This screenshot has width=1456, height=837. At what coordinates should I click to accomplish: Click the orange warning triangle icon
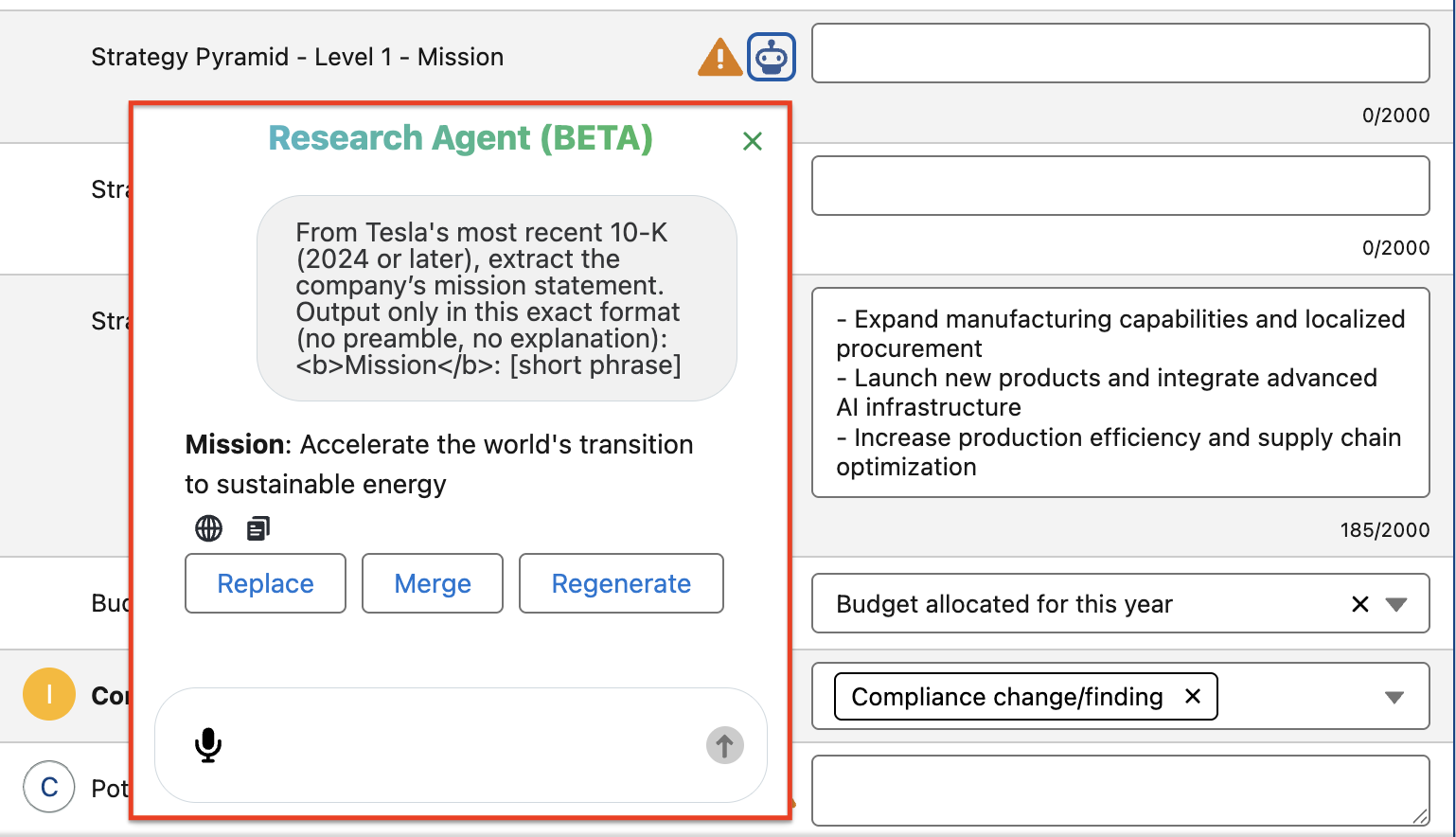click(719, 57)
